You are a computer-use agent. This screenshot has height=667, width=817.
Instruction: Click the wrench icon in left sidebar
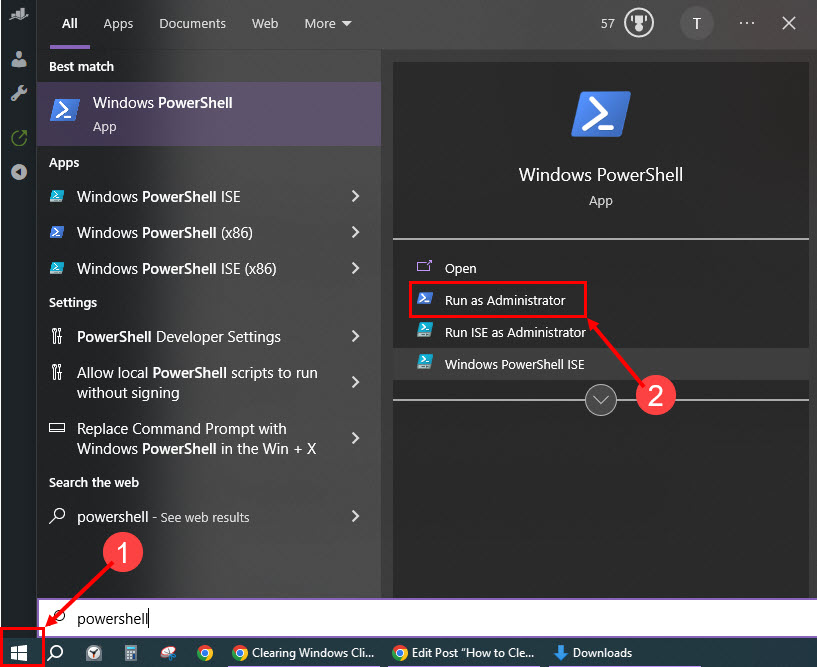point(18,93)
